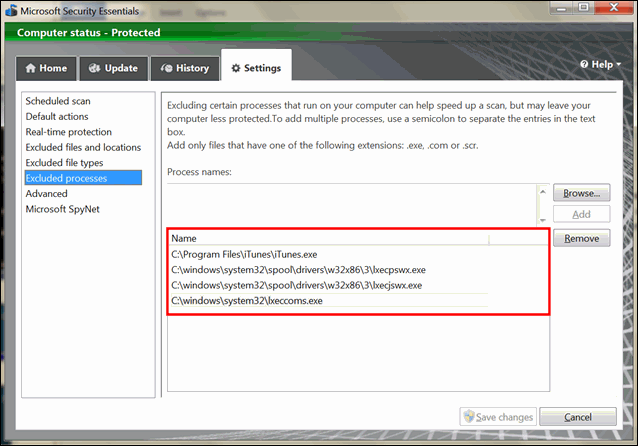The image size is (638, 446).
Task: Open Real-time protection settings
Action: 68,132
